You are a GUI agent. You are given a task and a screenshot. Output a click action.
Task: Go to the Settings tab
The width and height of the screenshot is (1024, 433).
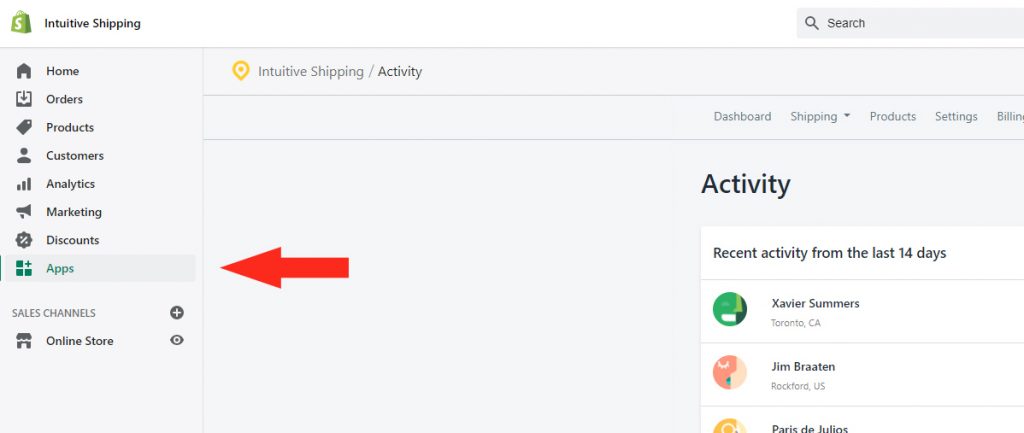click(956, 116)
